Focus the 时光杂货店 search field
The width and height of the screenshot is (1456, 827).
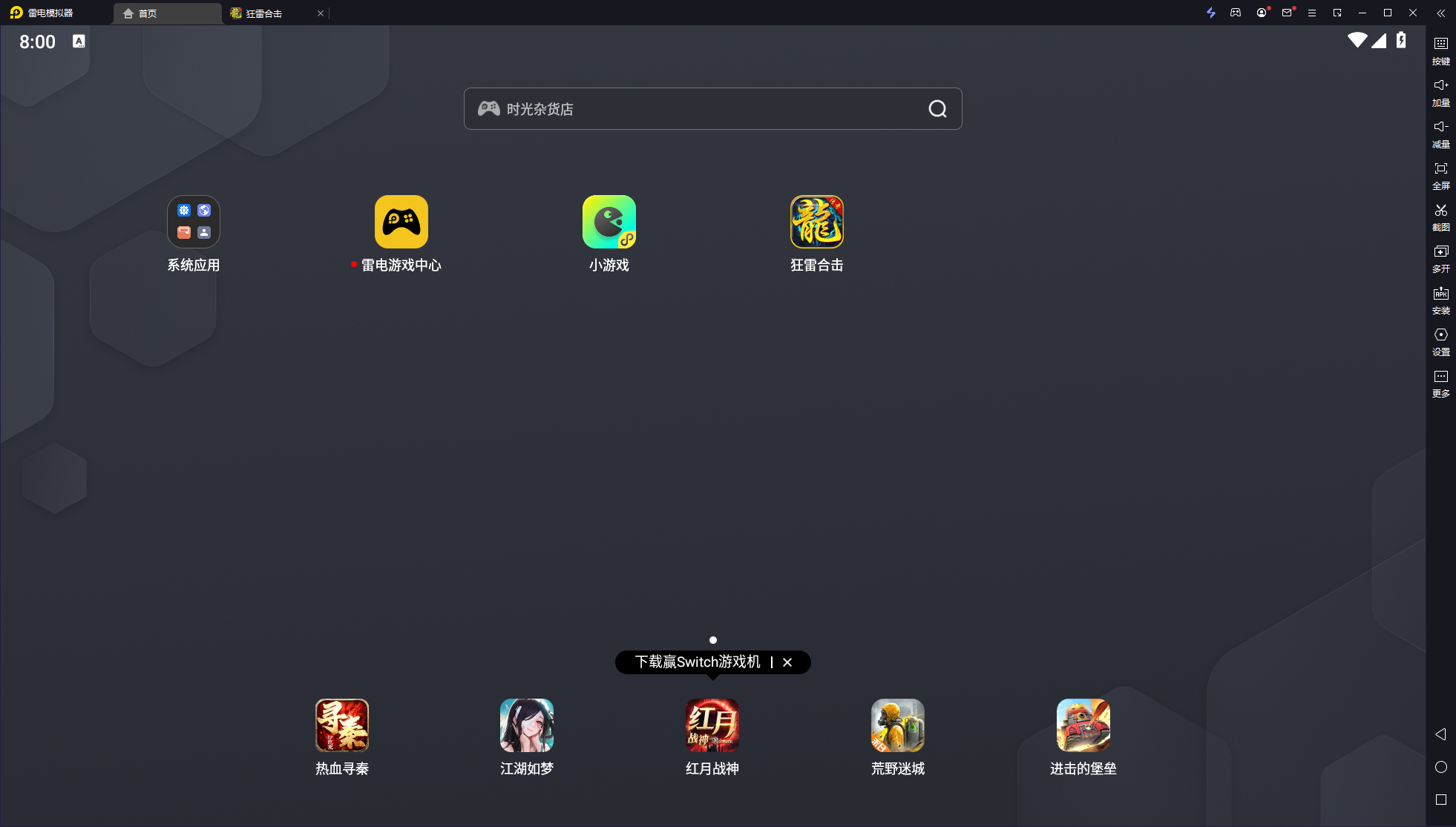tap(712, 109)
